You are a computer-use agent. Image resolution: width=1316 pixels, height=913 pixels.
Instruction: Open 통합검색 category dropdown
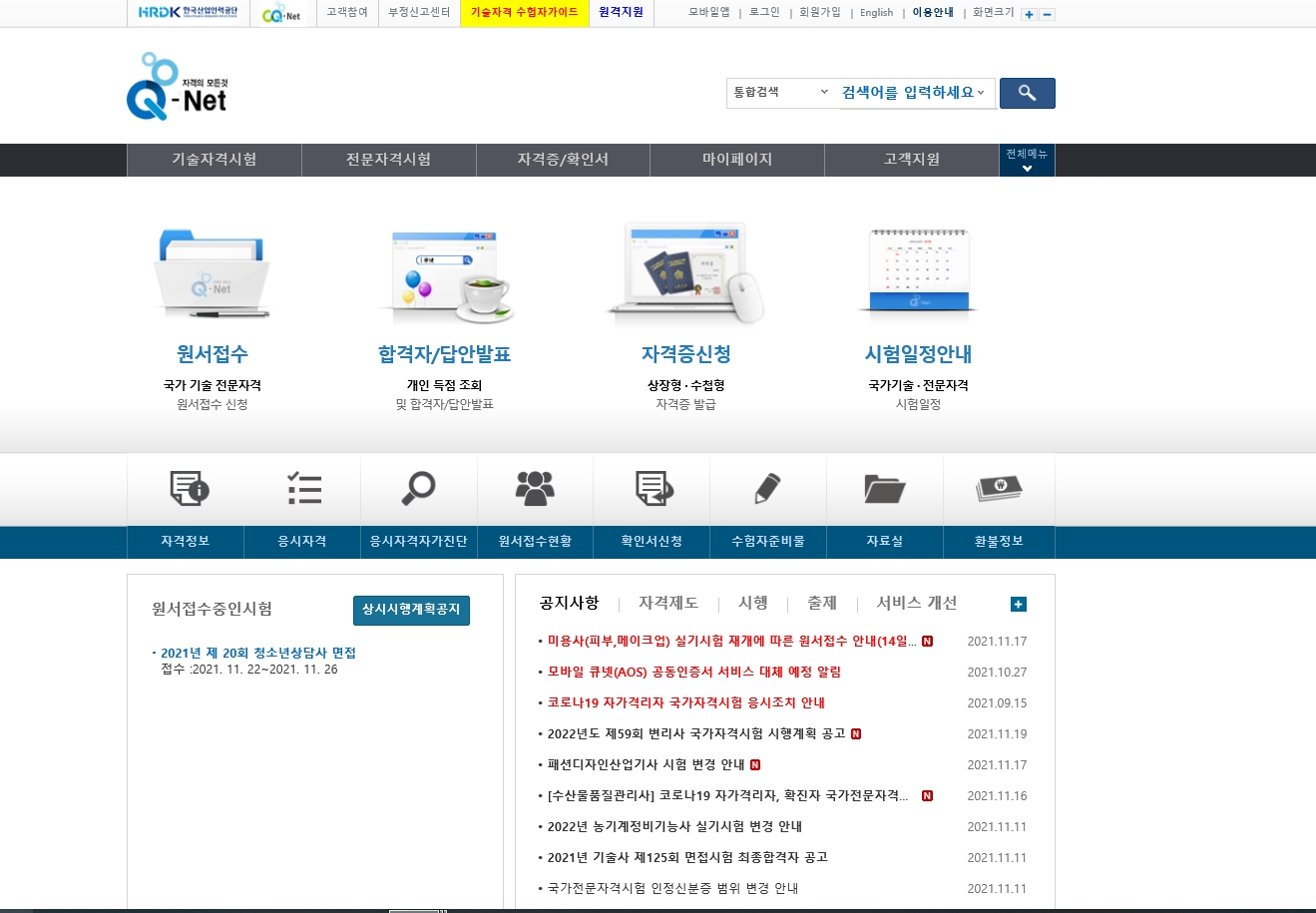coord(781,93)
